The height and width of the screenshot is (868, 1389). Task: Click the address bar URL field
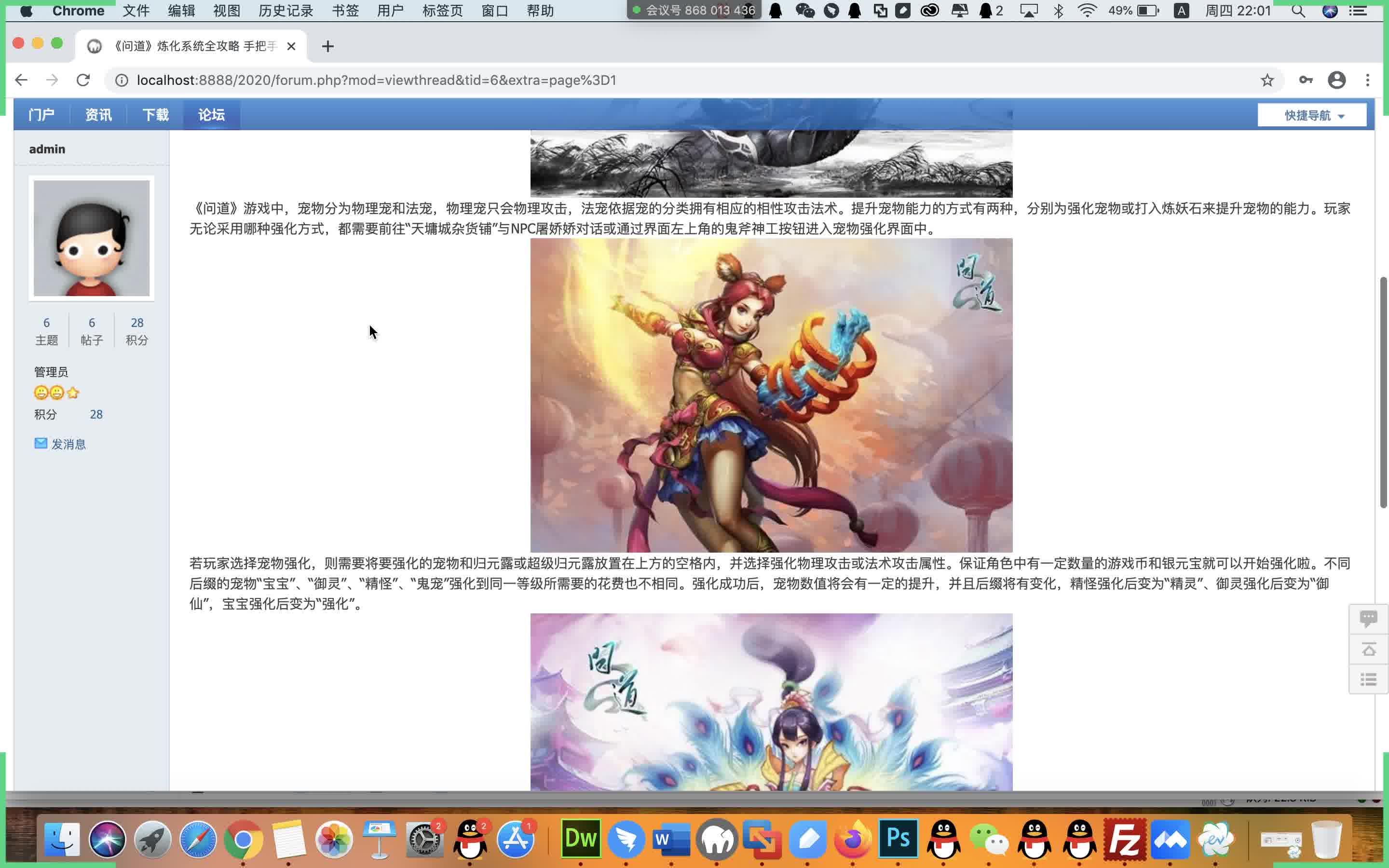click(x=689, y=81)
